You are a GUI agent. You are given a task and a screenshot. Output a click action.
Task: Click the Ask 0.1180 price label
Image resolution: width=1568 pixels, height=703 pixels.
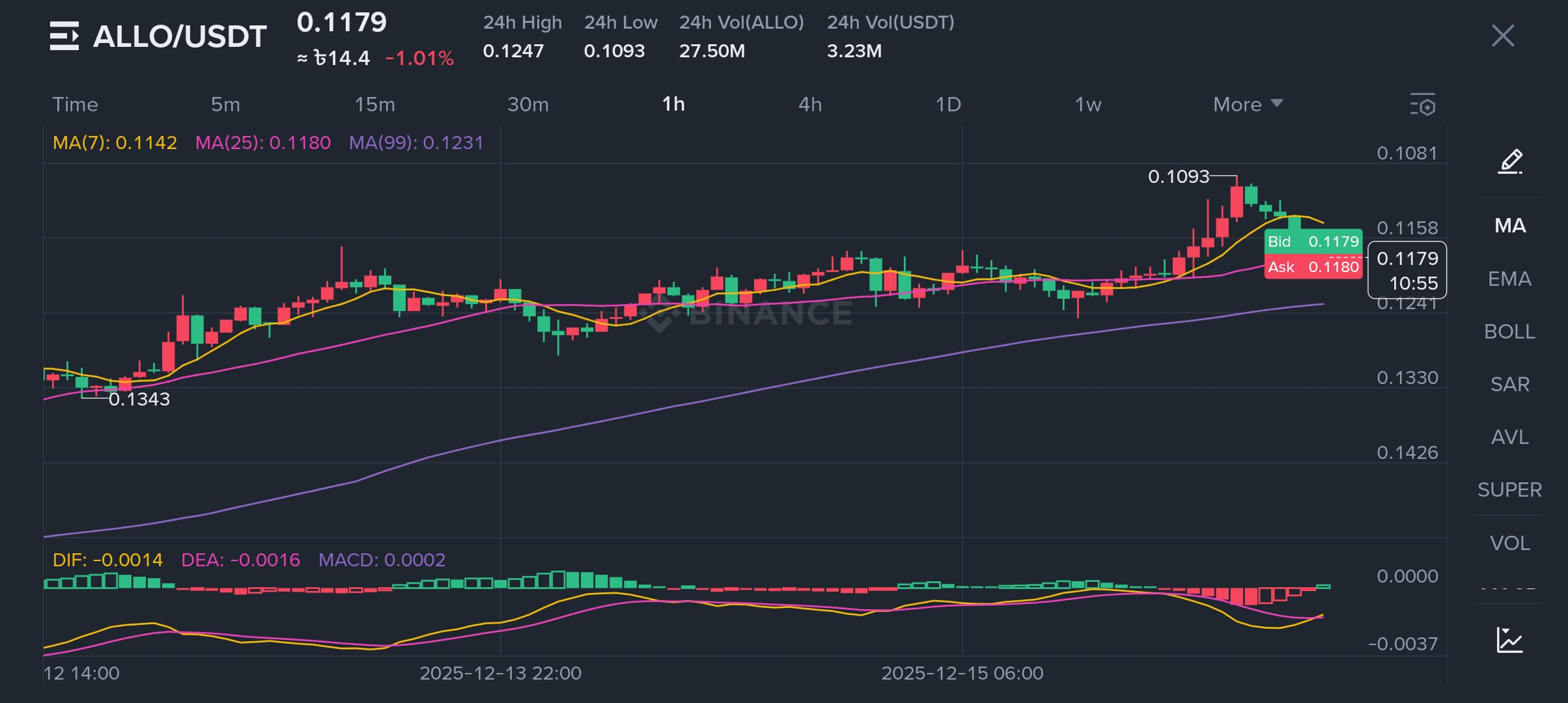[1313, 267]
